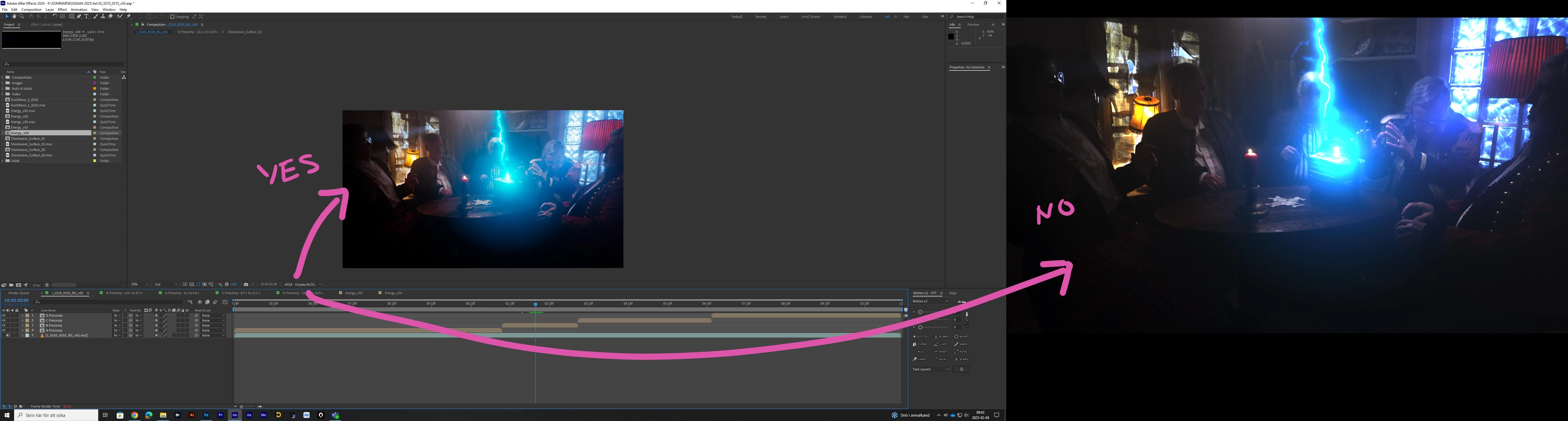Open the Animation menu
This screenshot has width=1568, height=421.
pyautogui.click(x=78, y=10)
